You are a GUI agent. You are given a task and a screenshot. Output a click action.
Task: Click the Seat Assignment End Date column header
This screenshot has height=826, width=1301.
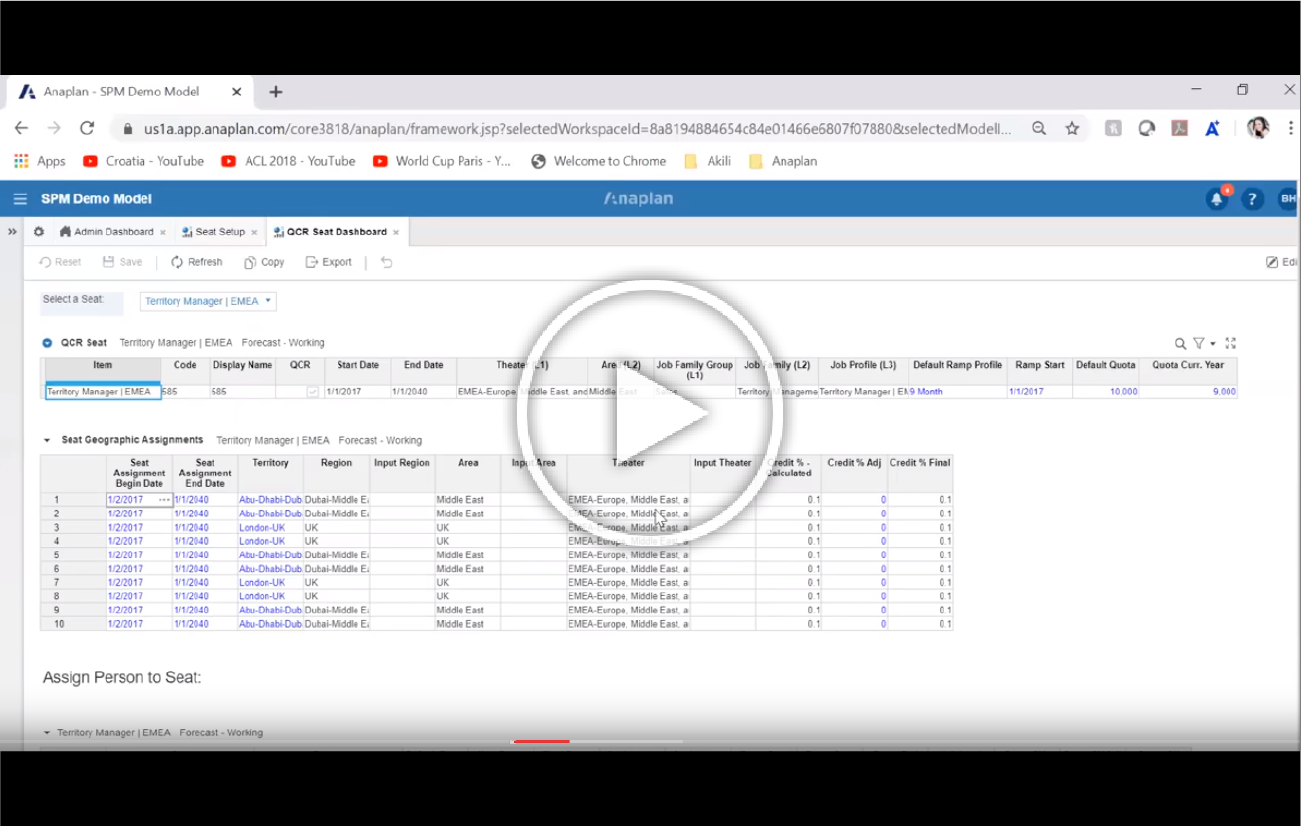pos(205,473)
